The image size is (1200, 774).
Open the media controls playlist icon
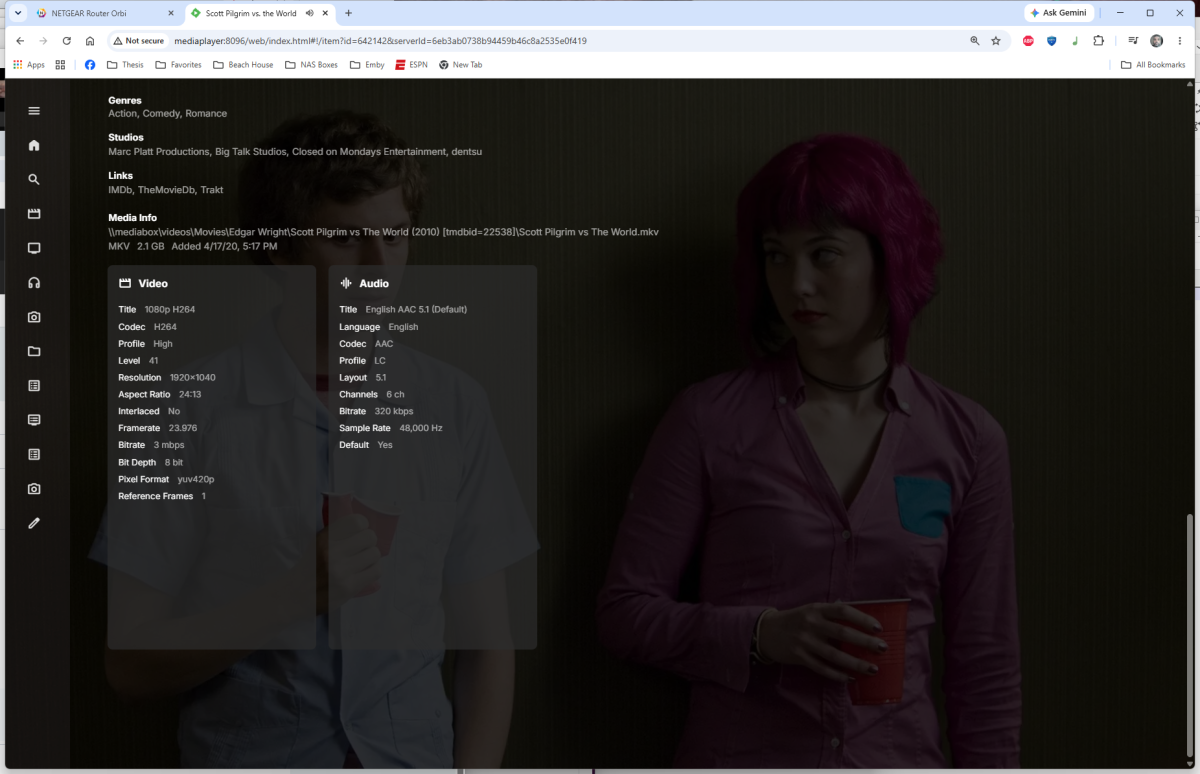pos(1133,41)
